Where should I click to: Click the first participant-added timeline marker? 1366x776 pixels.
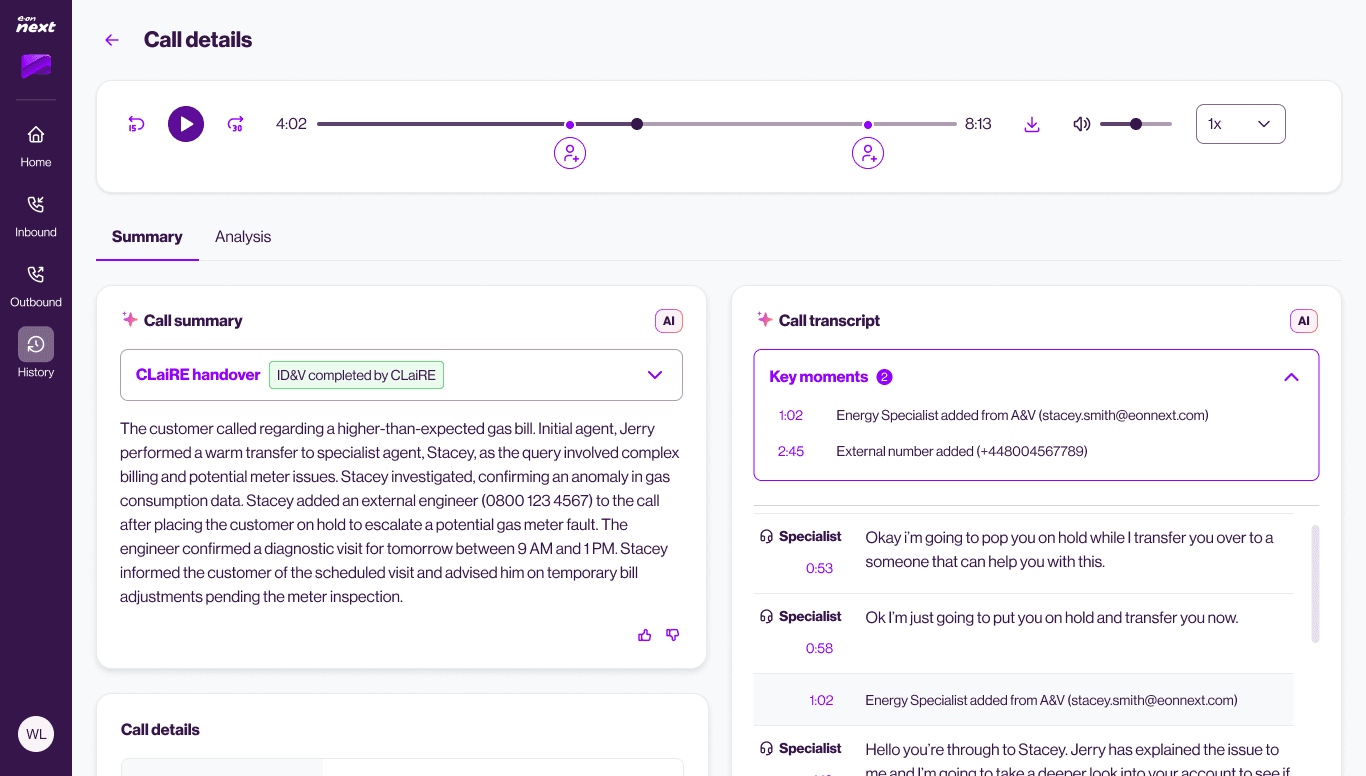pyautogui.click(x=570, y=153)
